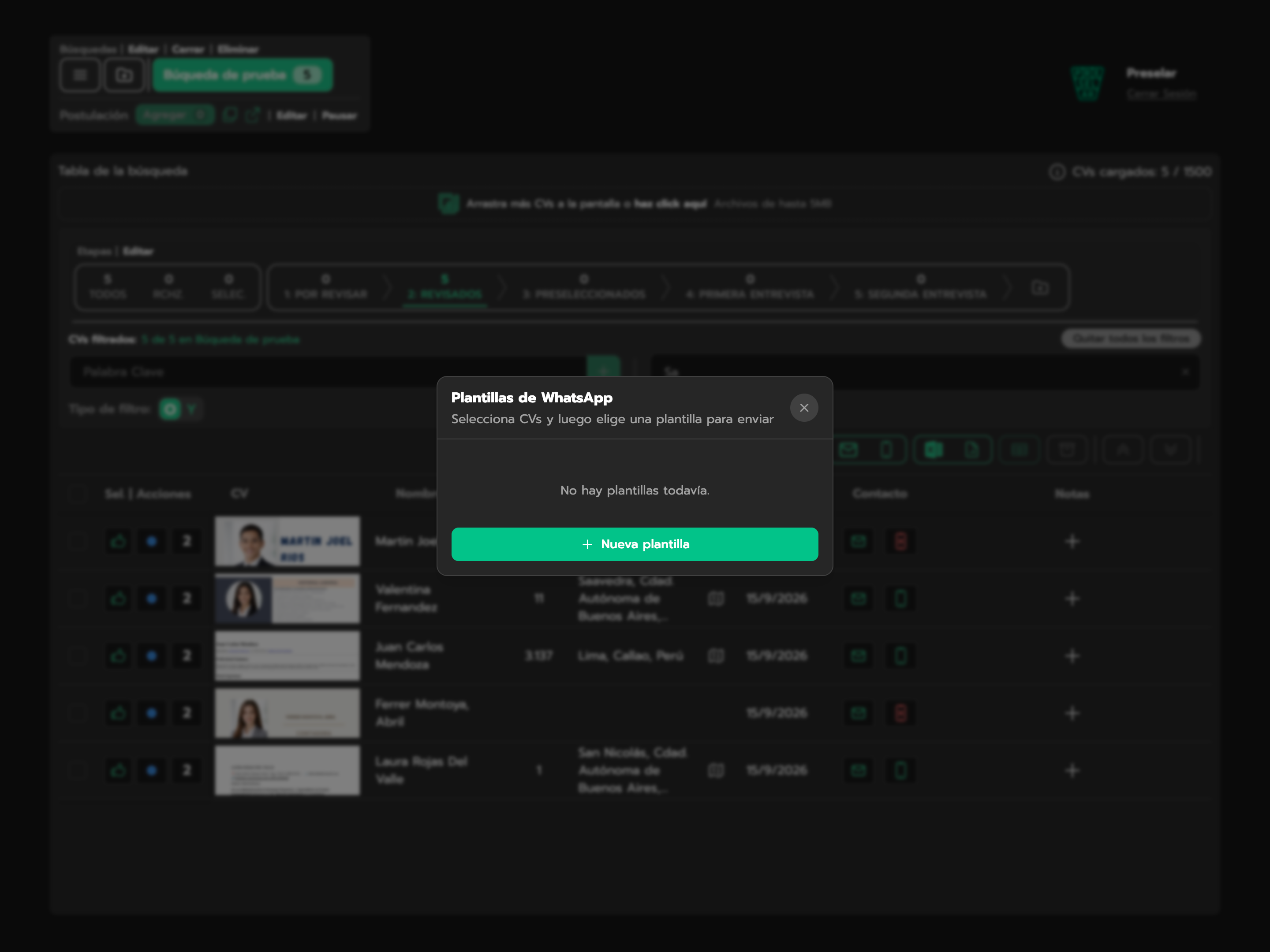Viewport: 1270px width, 952px height.
Task: Thumbs-up the Valentina Fernandez row
Action: pos(118,598)
